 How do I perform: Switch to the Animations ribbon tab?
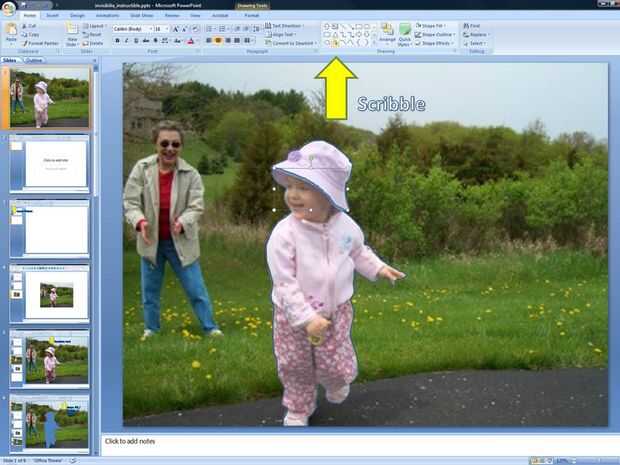coord(107,15)
